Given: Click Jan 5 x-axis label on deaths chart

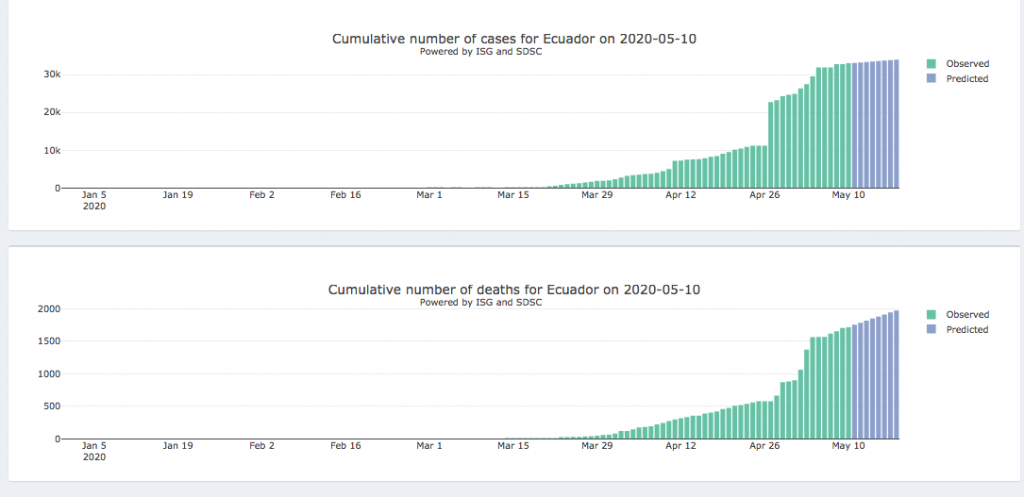Looking at the screenshot, I should click(93, 446).
